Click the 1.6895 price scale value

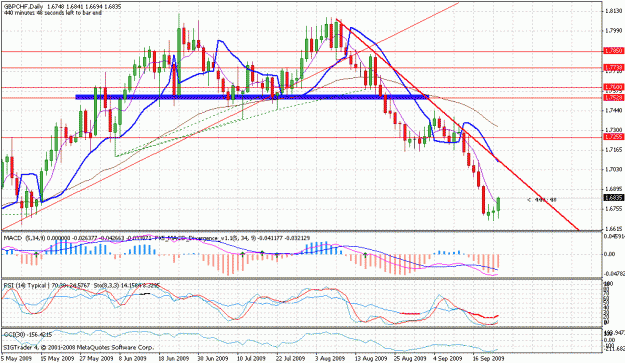click(613, 189)
